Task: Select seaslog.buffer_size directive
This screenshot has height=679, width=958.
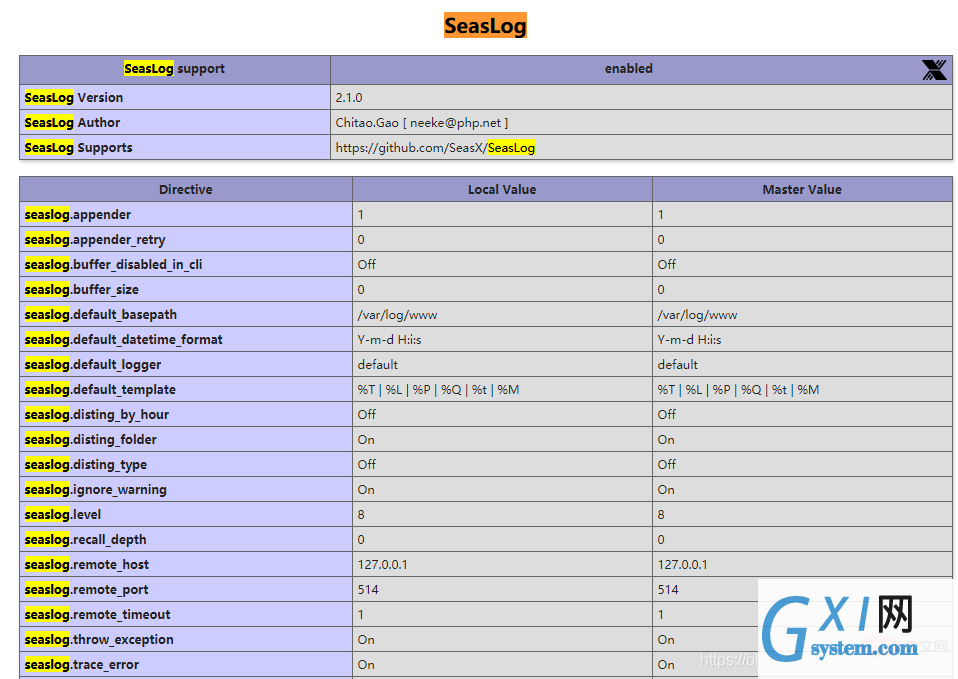Action: pyautogui.click(x=81, y=290)
